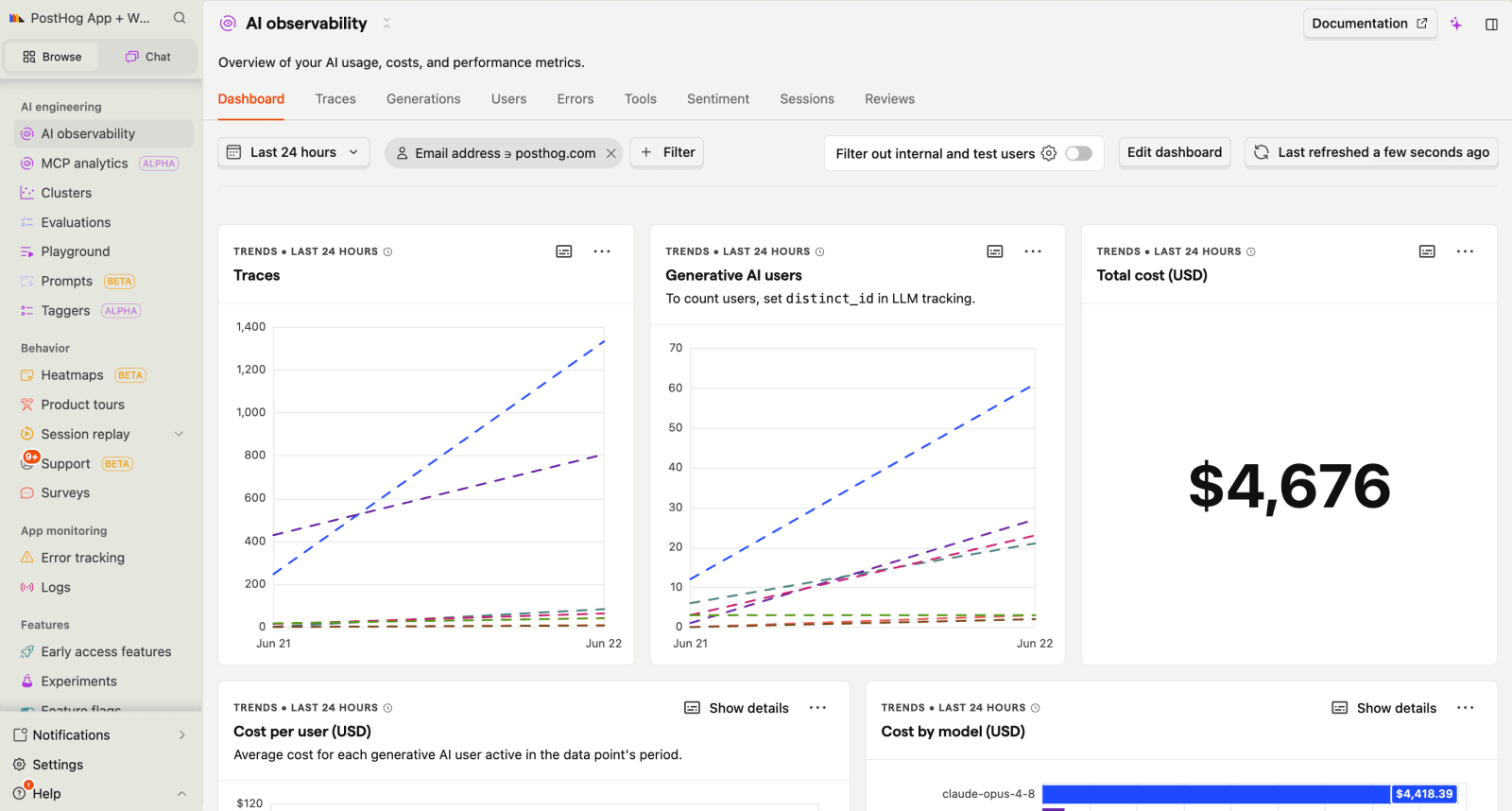Image resolution: width=1512 pixels, height=811 pixels.
Task: Switch to the Traces tab
Action: tap(335, 99)
